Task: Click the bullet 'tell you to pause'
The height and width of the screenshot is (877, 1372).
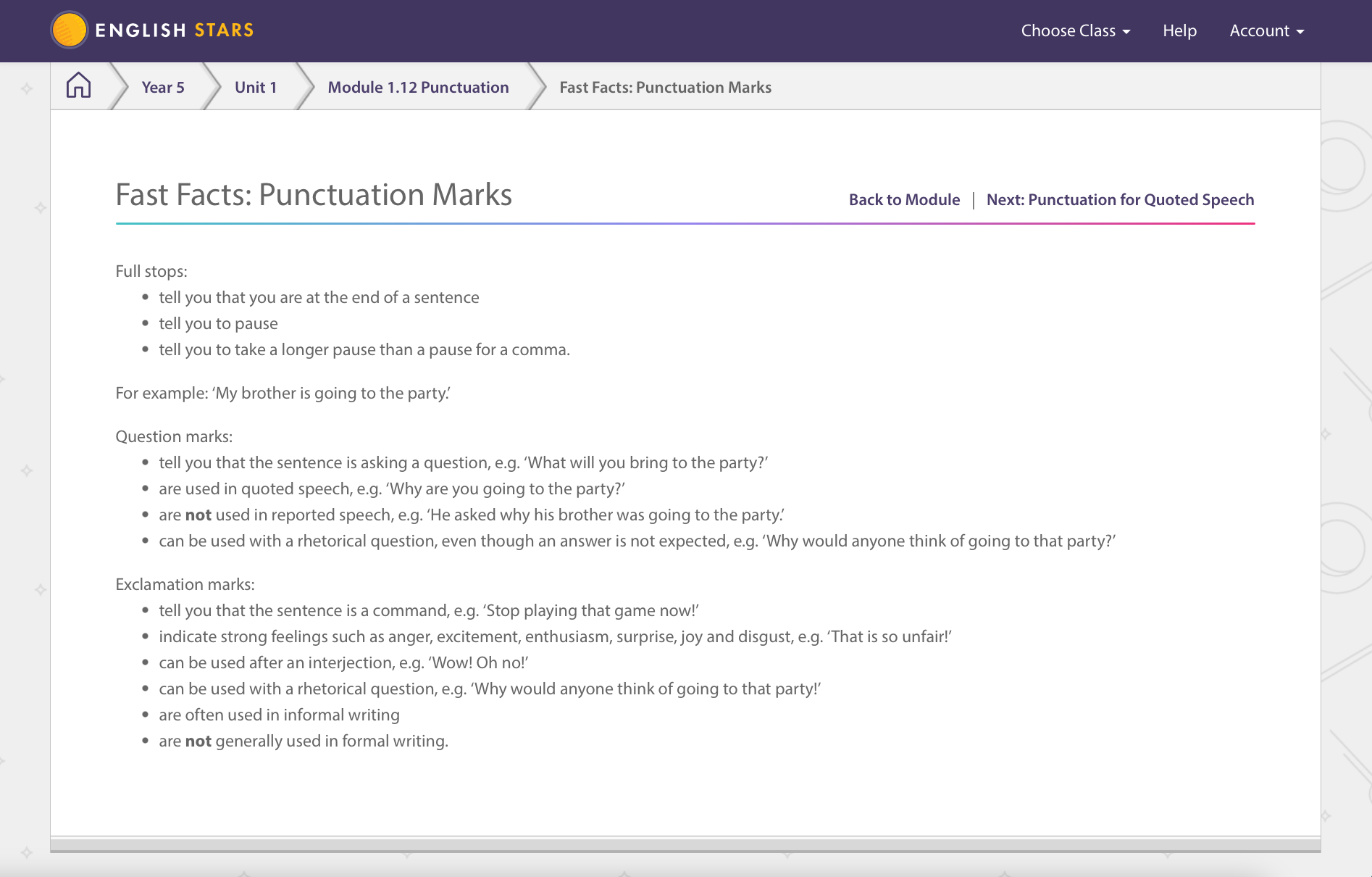Action: [218, 323]
